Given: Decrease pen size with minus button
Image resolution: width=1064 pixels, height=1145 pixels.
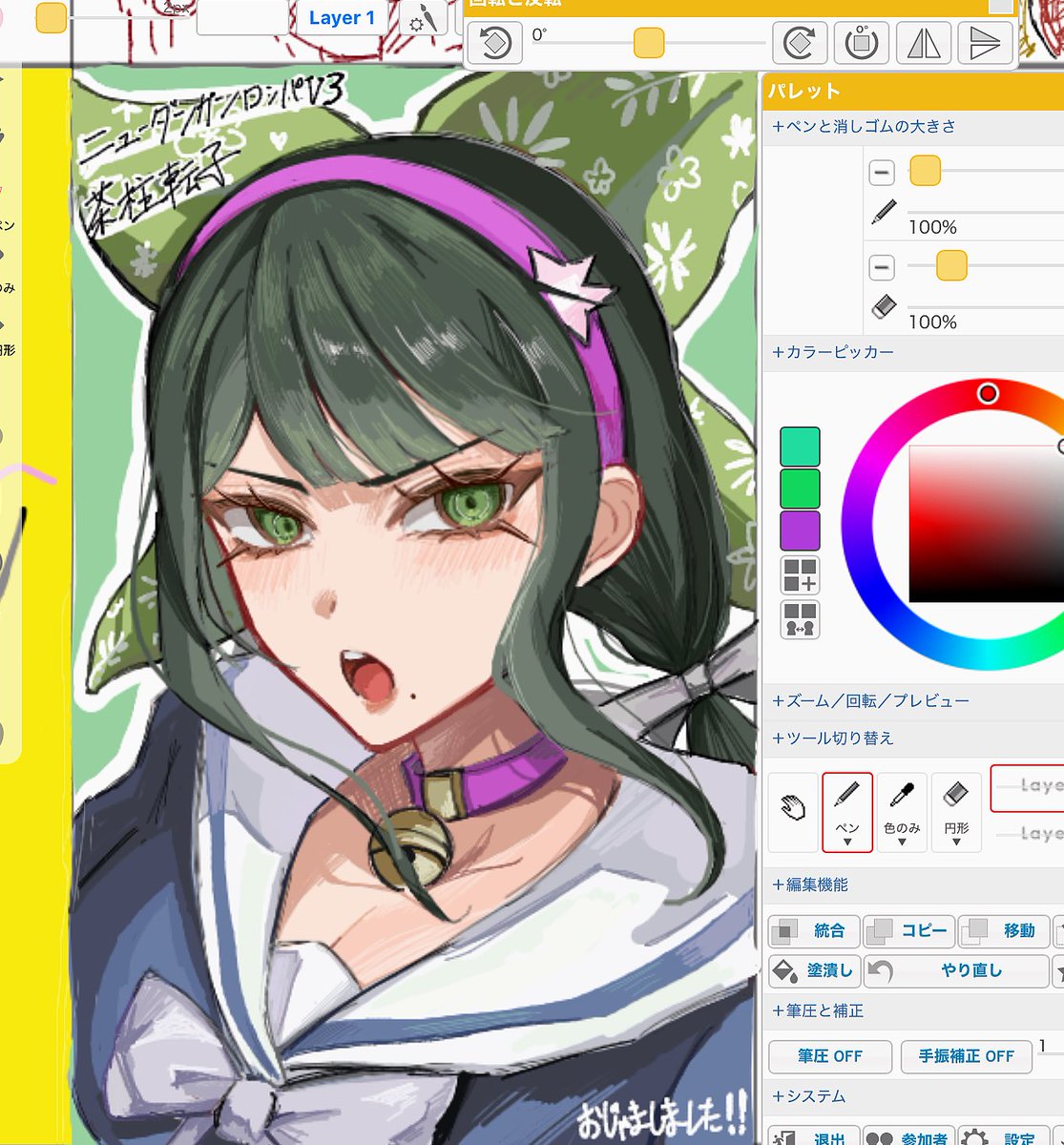Looking at the screenshot, I should tap(882, 173).
